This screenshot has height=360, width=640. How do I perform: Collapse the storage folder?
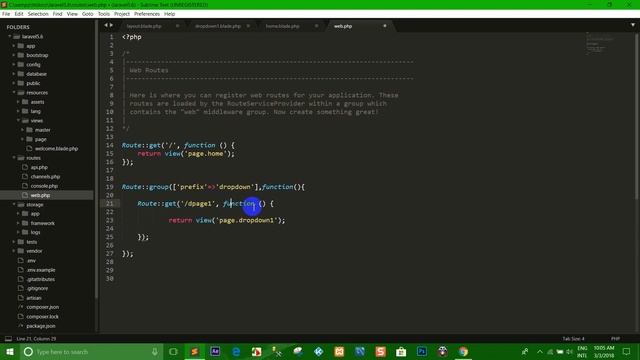pos(14,204)
